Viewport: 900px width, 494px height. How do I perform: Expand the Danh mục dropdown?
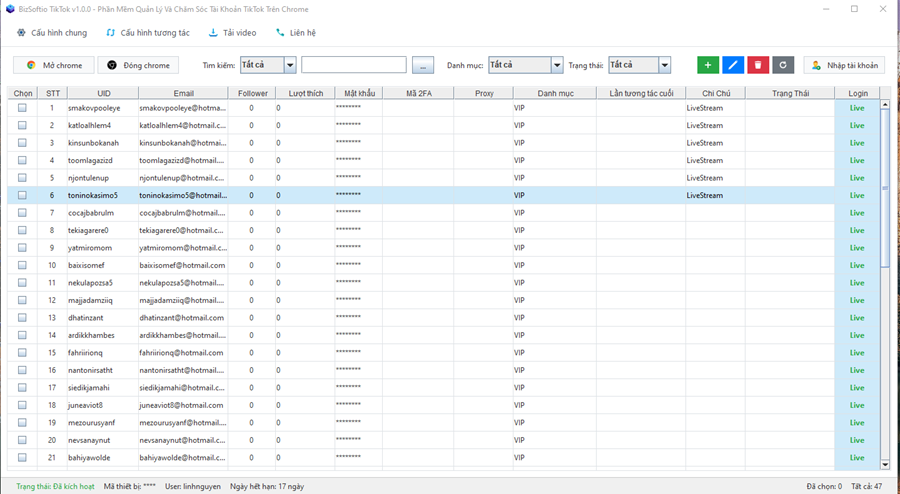(x=557, y=65)
